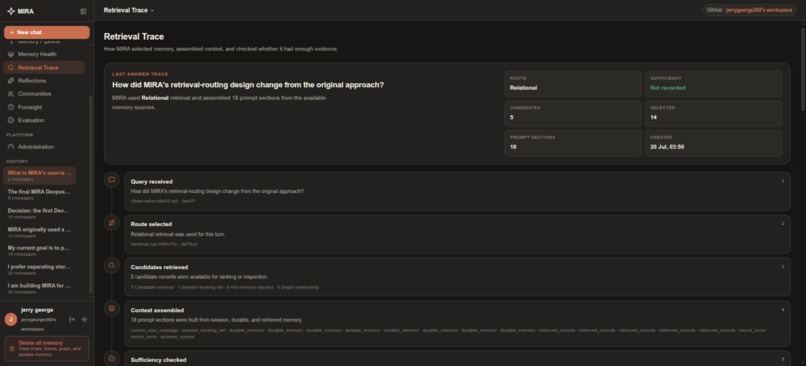Click the sidebar vertical scrollbar

[x=91, y=193]
